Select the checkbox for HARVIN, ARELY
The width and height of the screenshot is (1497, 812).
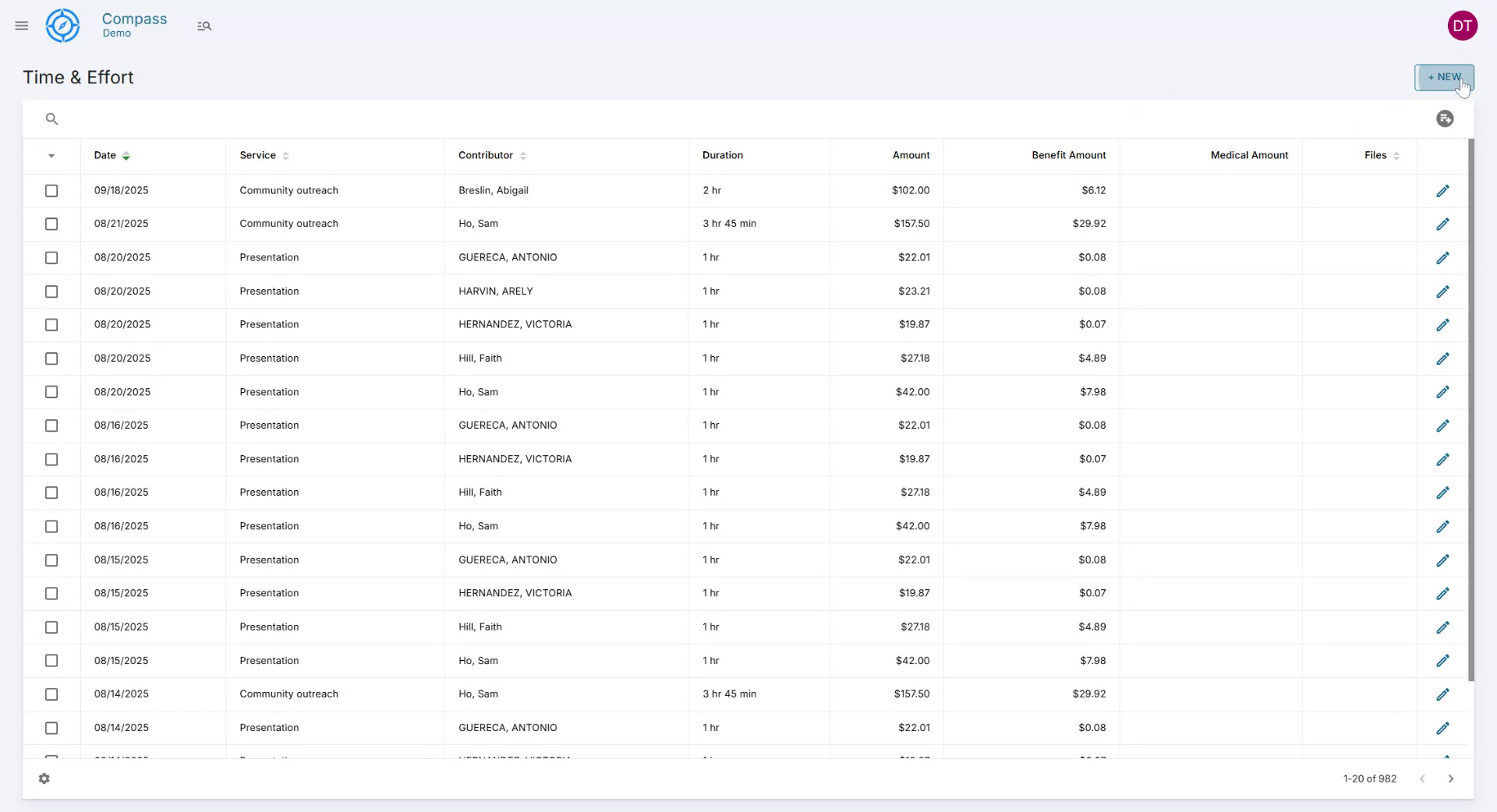(51, 291)
